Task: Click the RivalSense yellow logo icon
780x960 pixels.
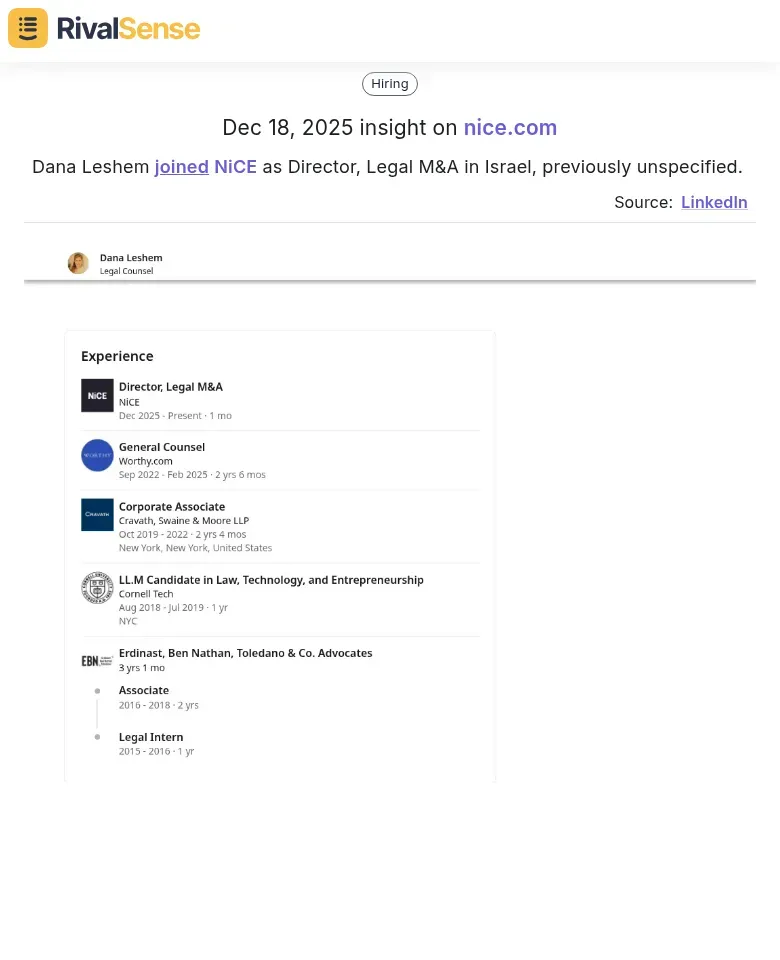Action: (x=28, y=28)
